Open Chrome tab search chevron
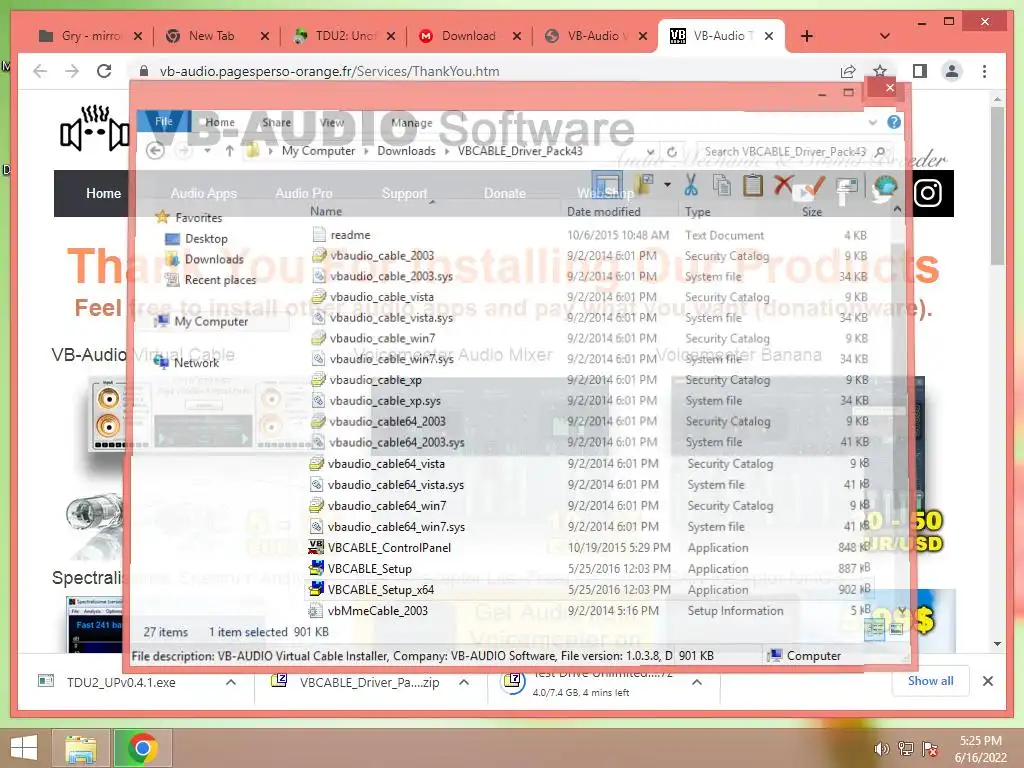The image size is (1024, 768). 885,36
